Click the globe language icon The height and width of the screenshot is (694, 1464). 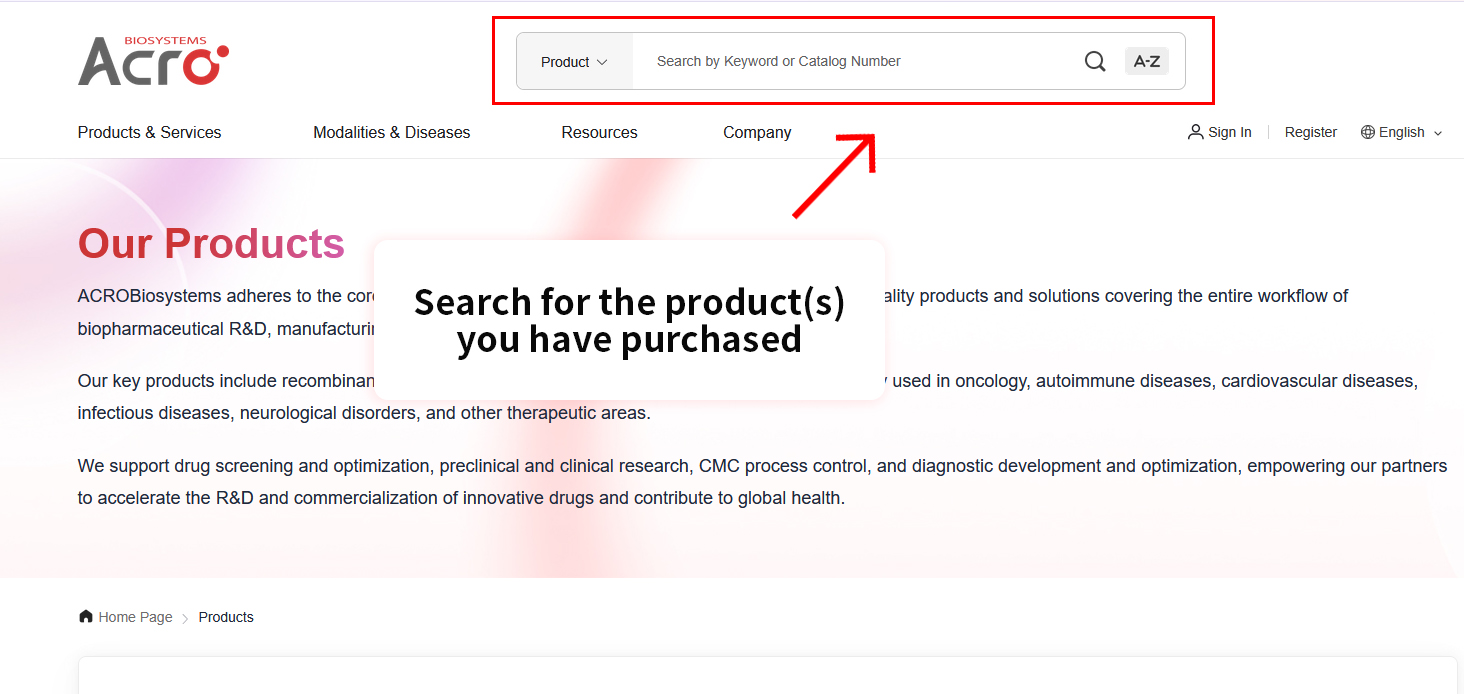1367,132
